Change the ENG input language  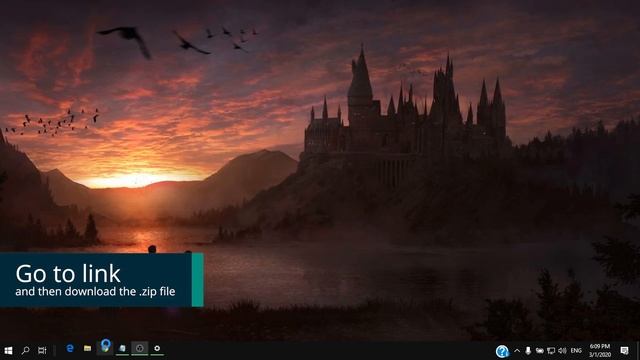[576, 351]
